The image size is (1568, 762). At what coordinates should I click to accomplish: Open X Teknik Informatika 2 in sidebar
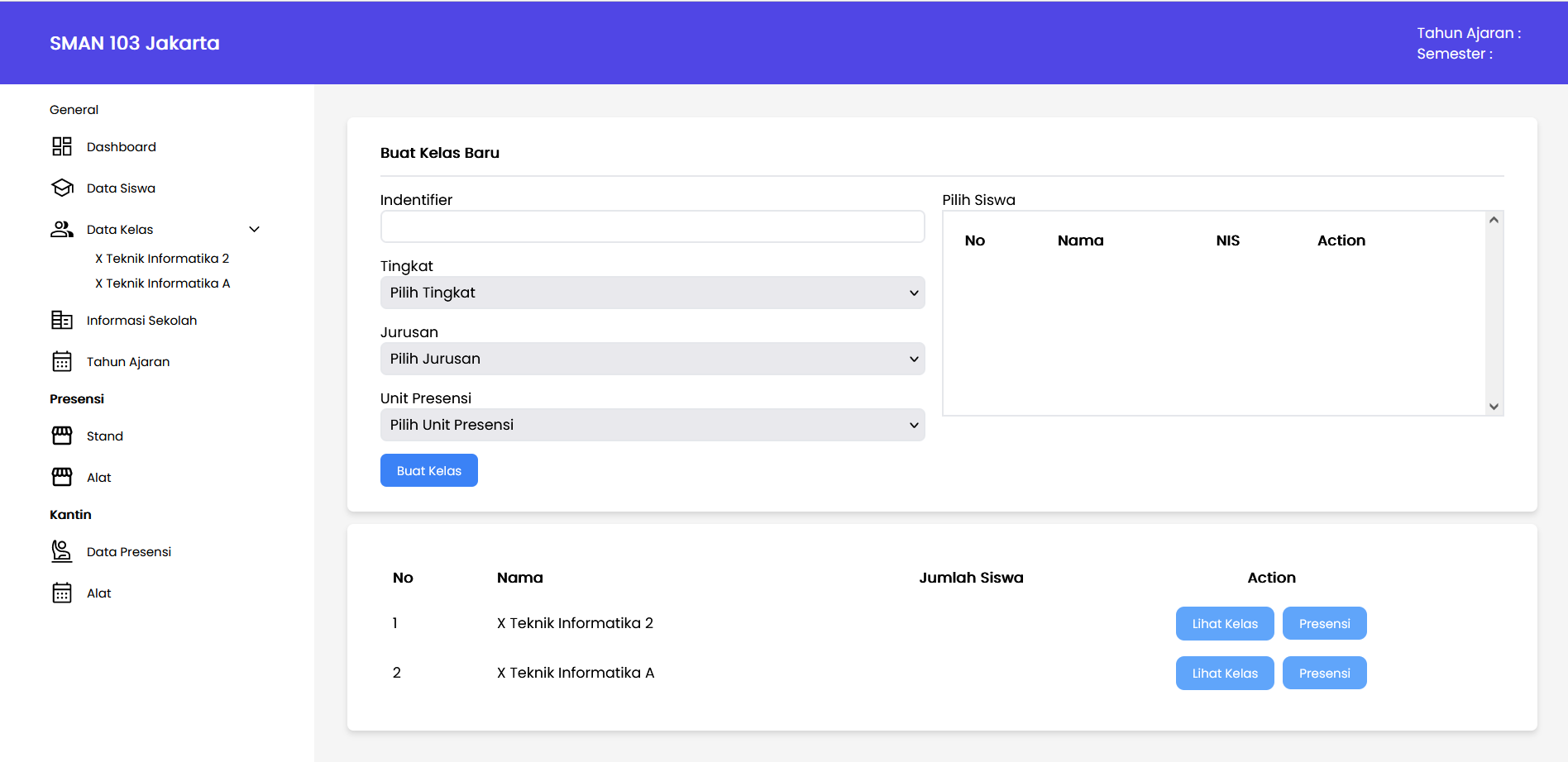tap(162, 258)
